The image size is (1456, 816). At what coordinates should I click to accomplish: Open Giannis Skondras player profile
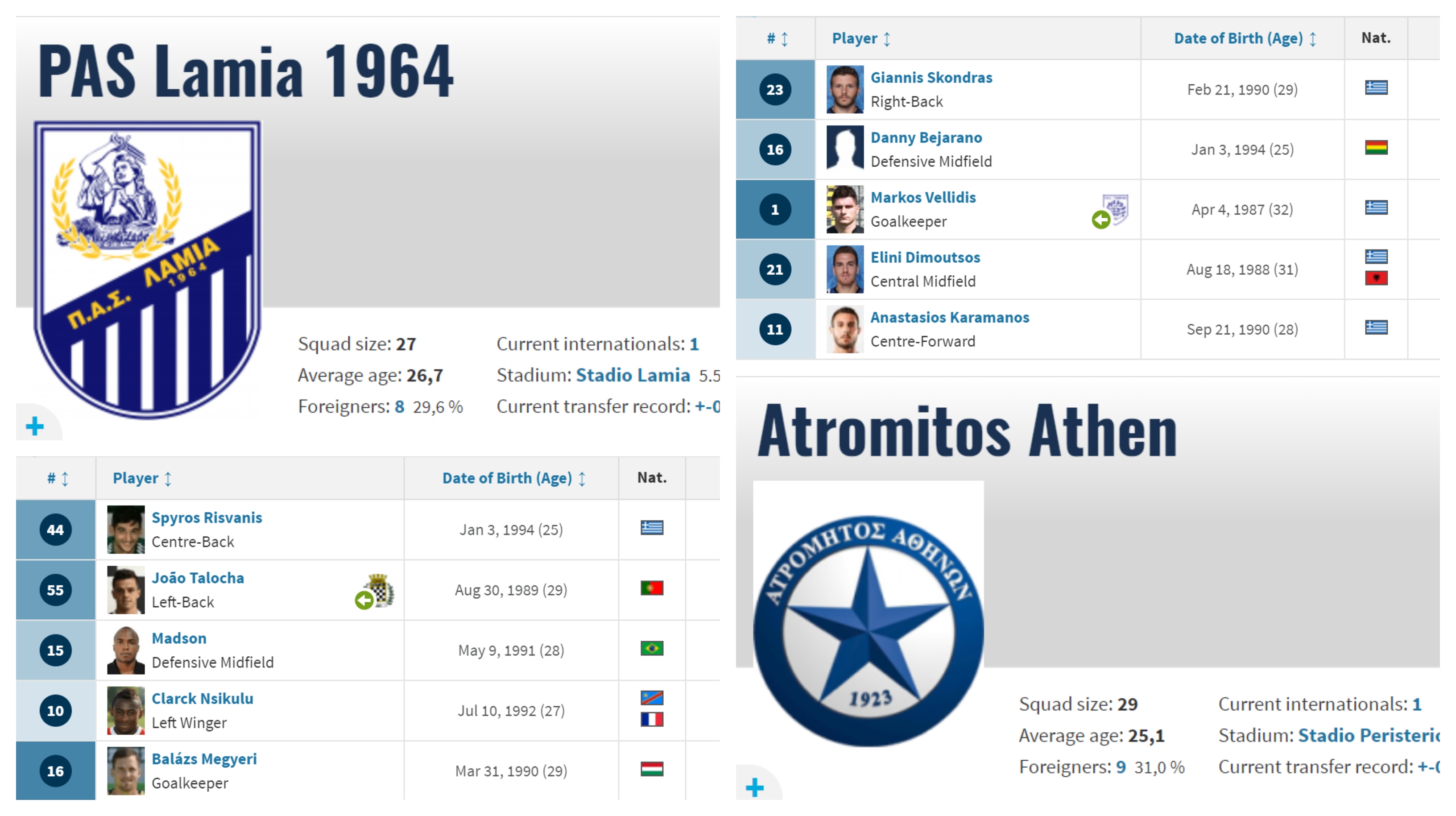click(x=931, y=78)
